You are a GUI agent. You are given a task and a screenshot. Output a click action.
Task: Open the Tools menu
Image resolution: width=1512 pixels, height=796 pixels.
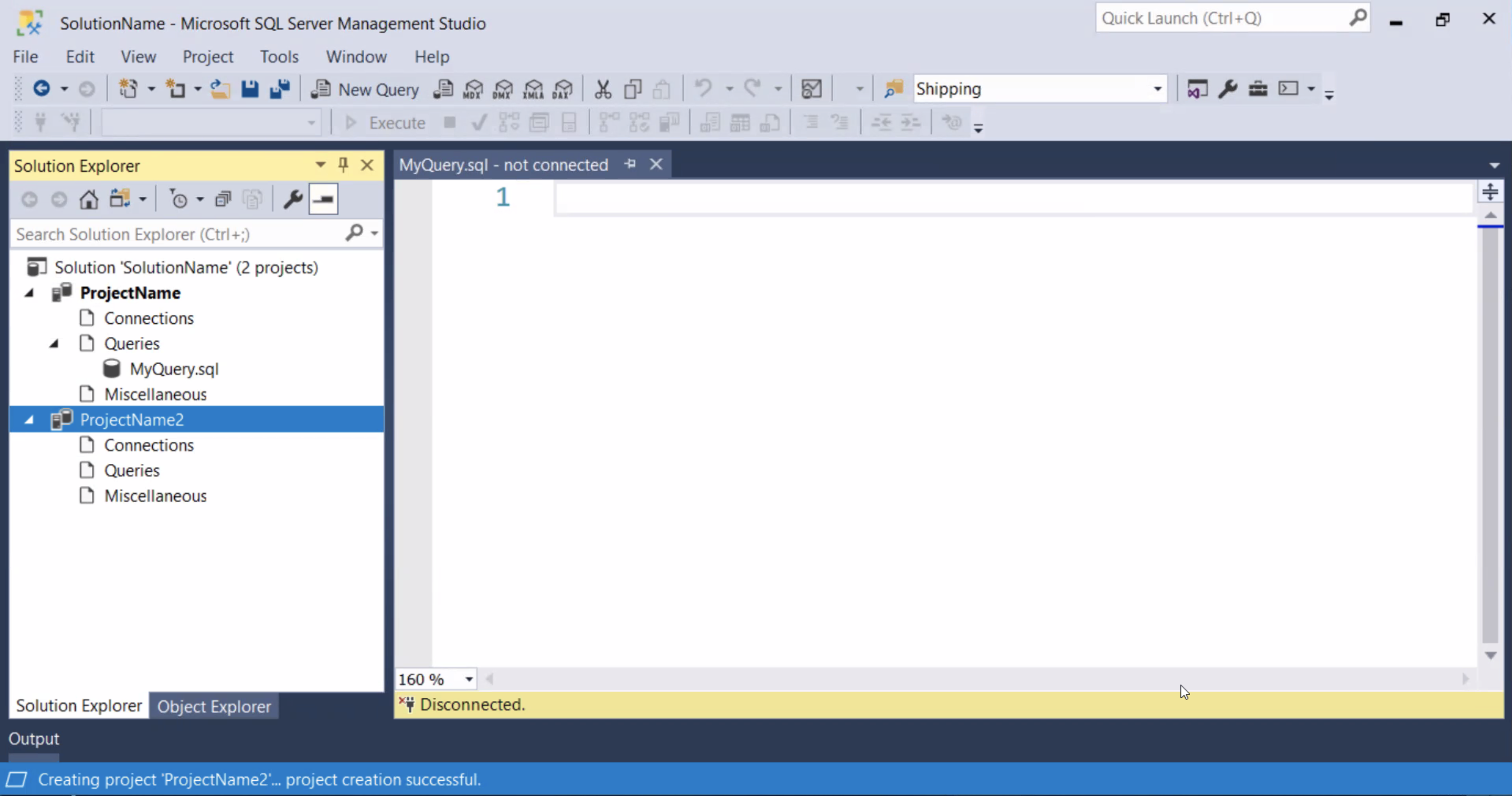point(279,57)
